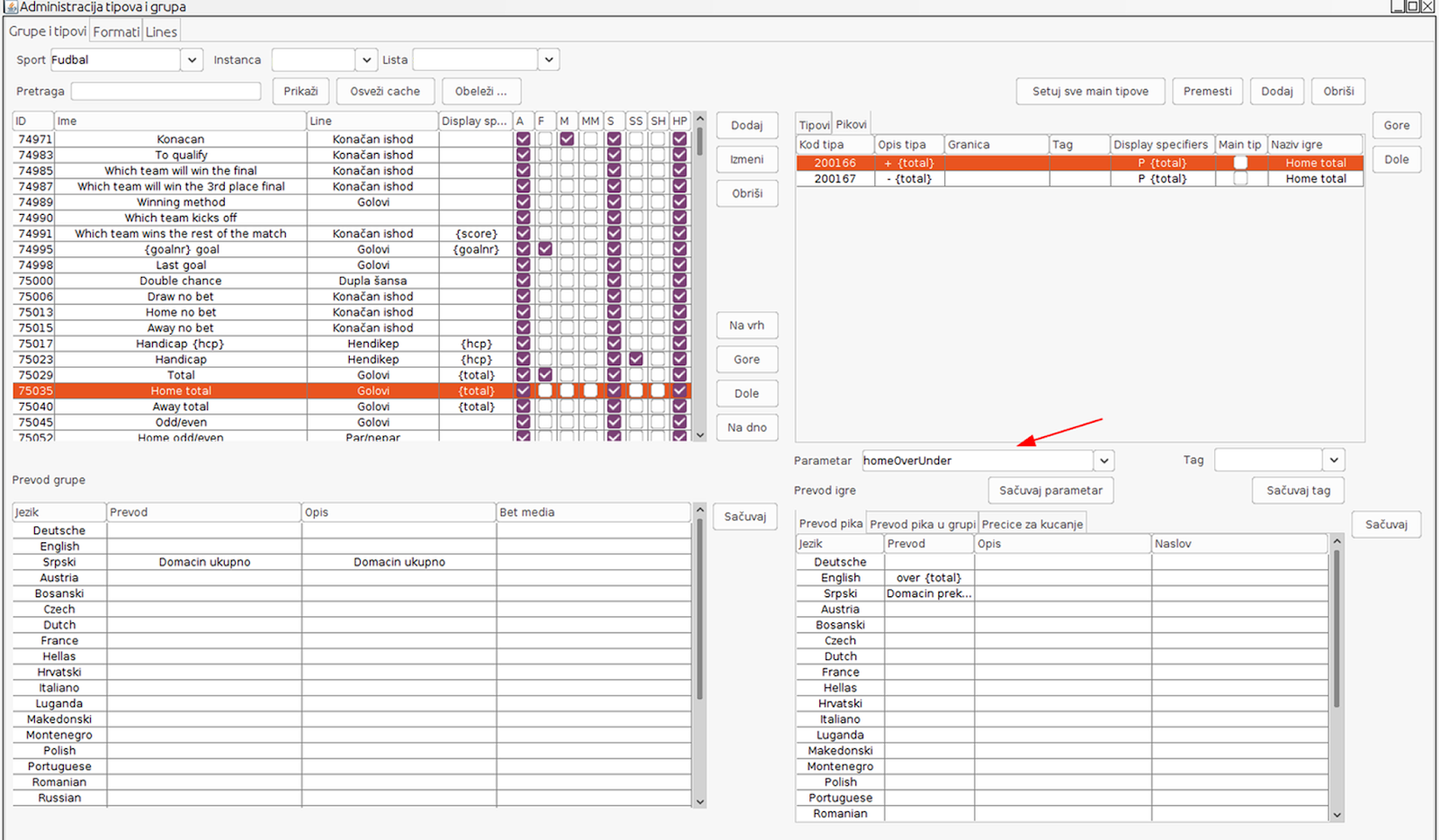This screenshot has height=840, width=1439.
Task: Click the Prikaži button
Action: (x=300, y=92)
